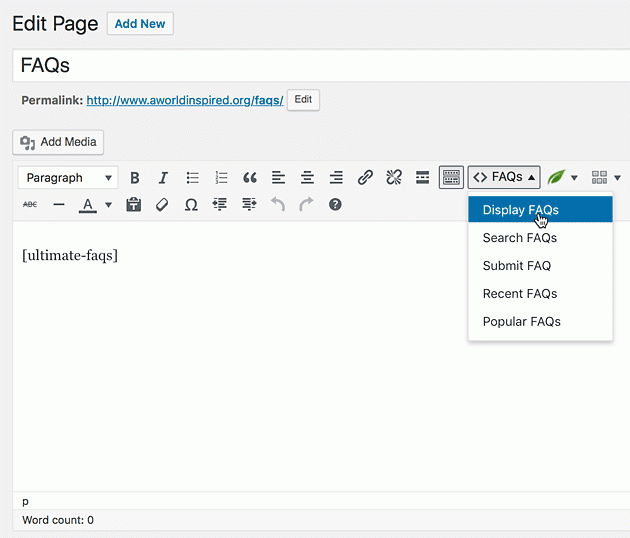
Task: Toggle bold formatting
Action: 135,178
